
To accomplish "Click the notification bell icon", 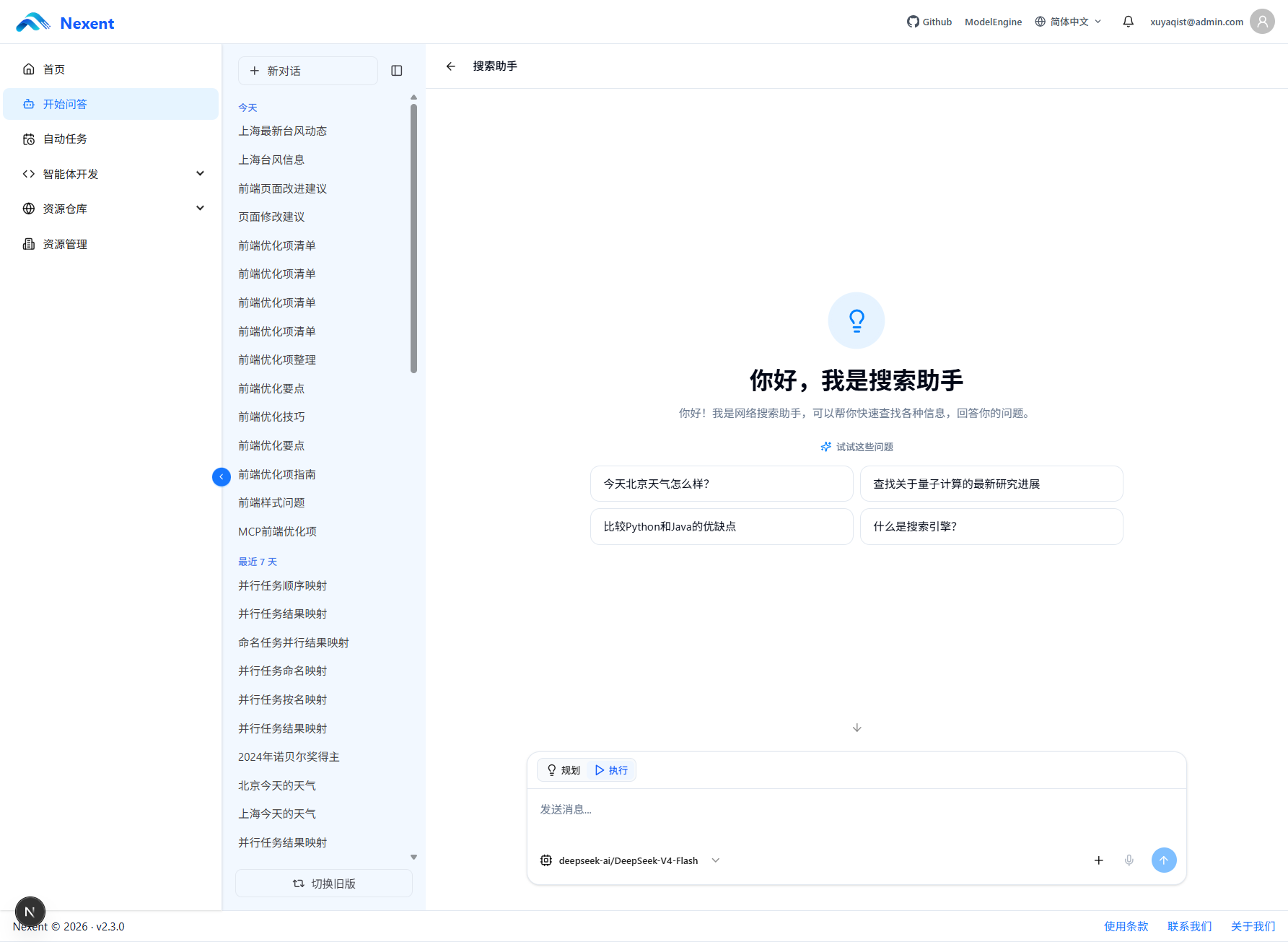I will [x=1129, y=22].
